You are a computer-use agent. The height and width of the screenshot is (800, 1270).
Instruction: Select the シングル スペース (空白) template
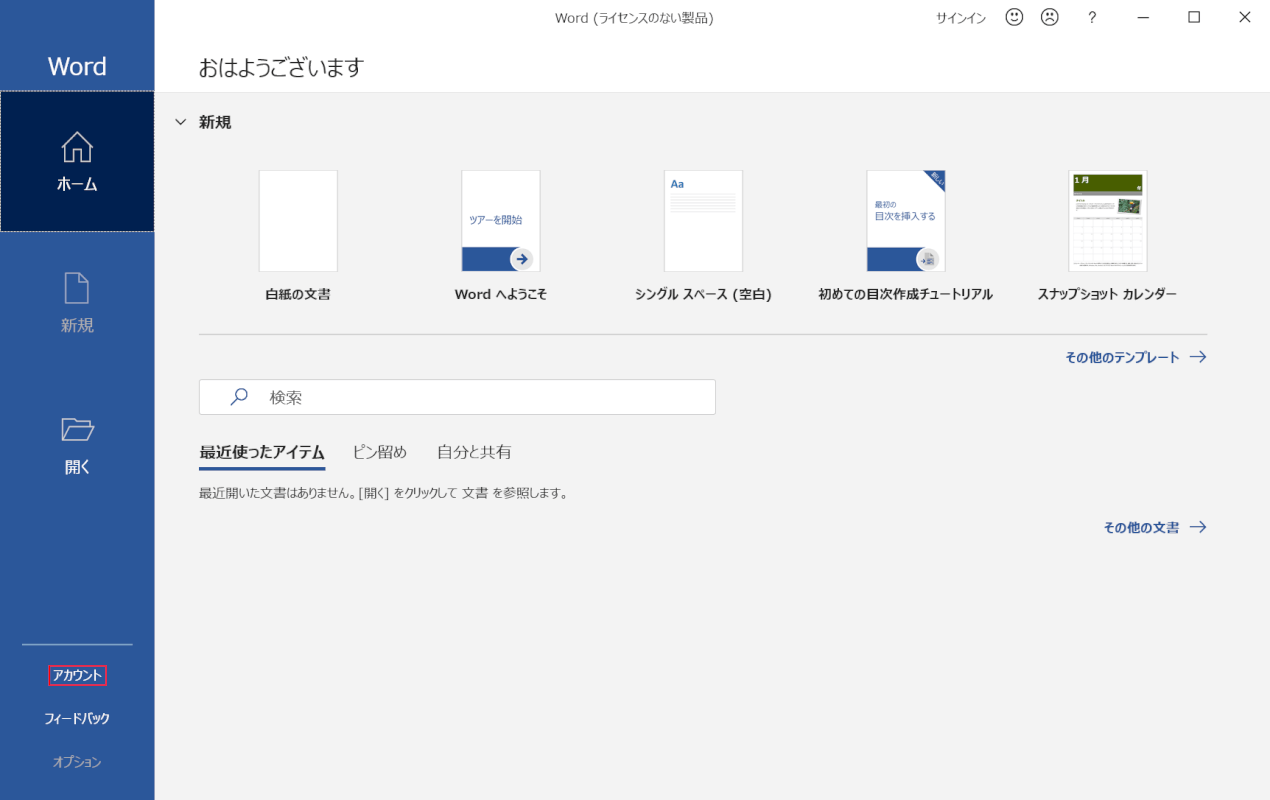703,221
